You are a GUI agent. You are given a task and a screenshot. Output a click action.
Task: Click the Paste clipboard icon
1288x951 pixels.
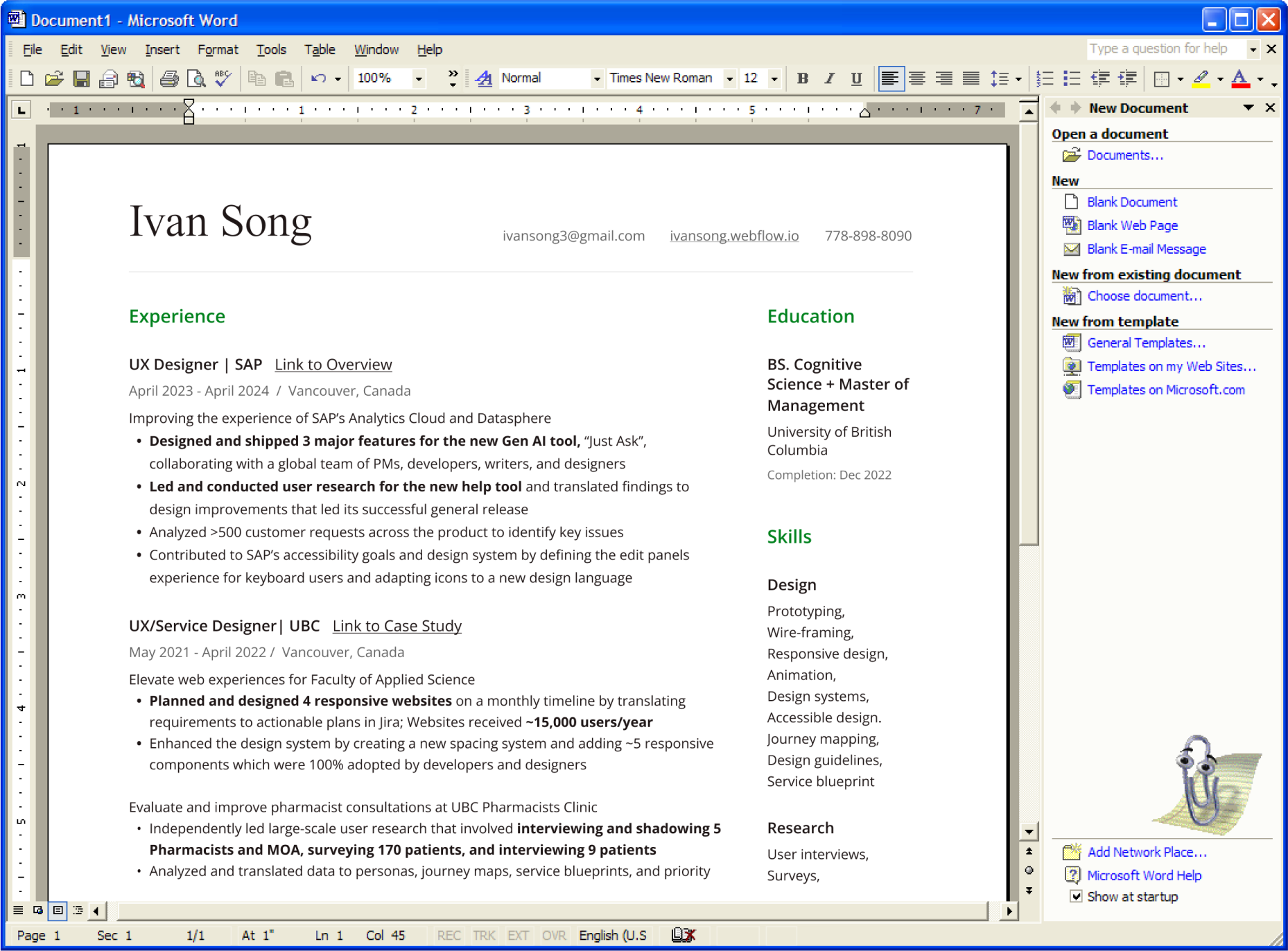[x=284, y=78]
